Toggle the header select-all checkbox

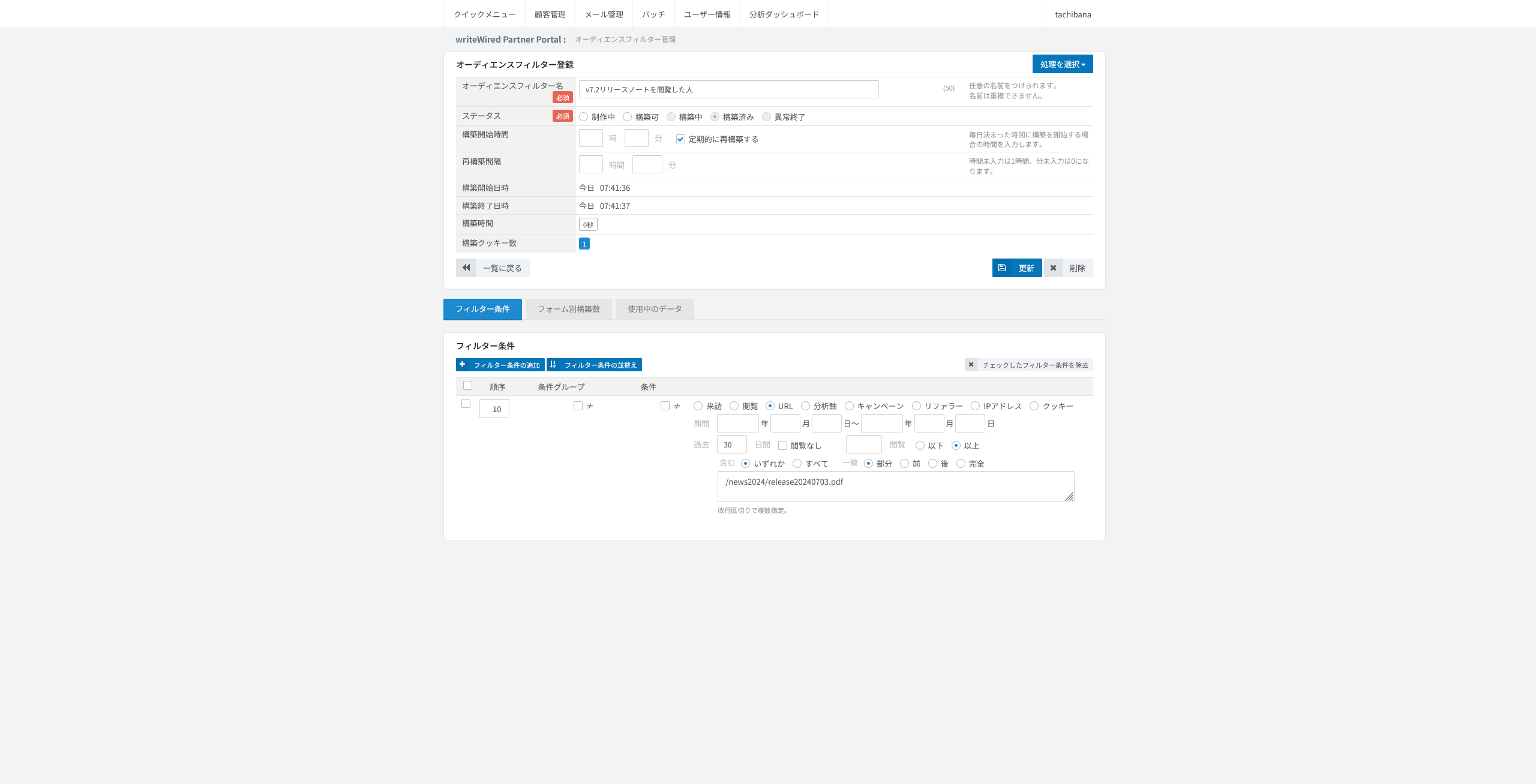coord(468,386)
